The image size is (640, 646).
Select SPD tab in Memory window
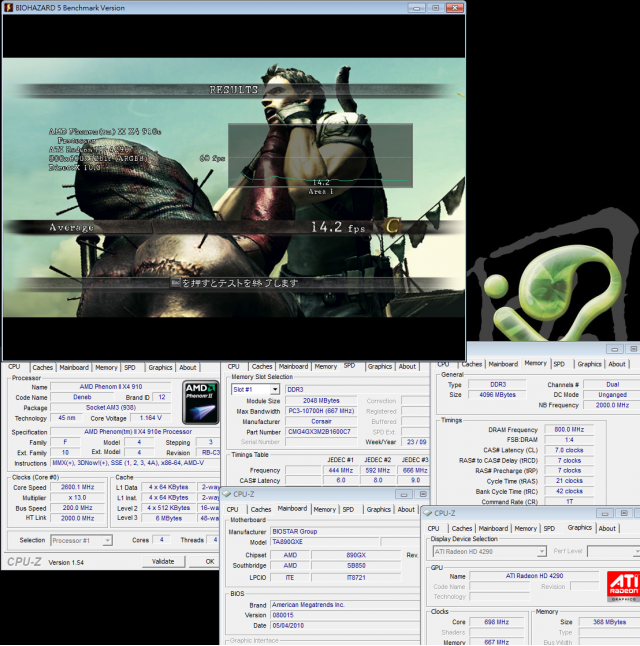pyautogui.click(x=559, y=364)
